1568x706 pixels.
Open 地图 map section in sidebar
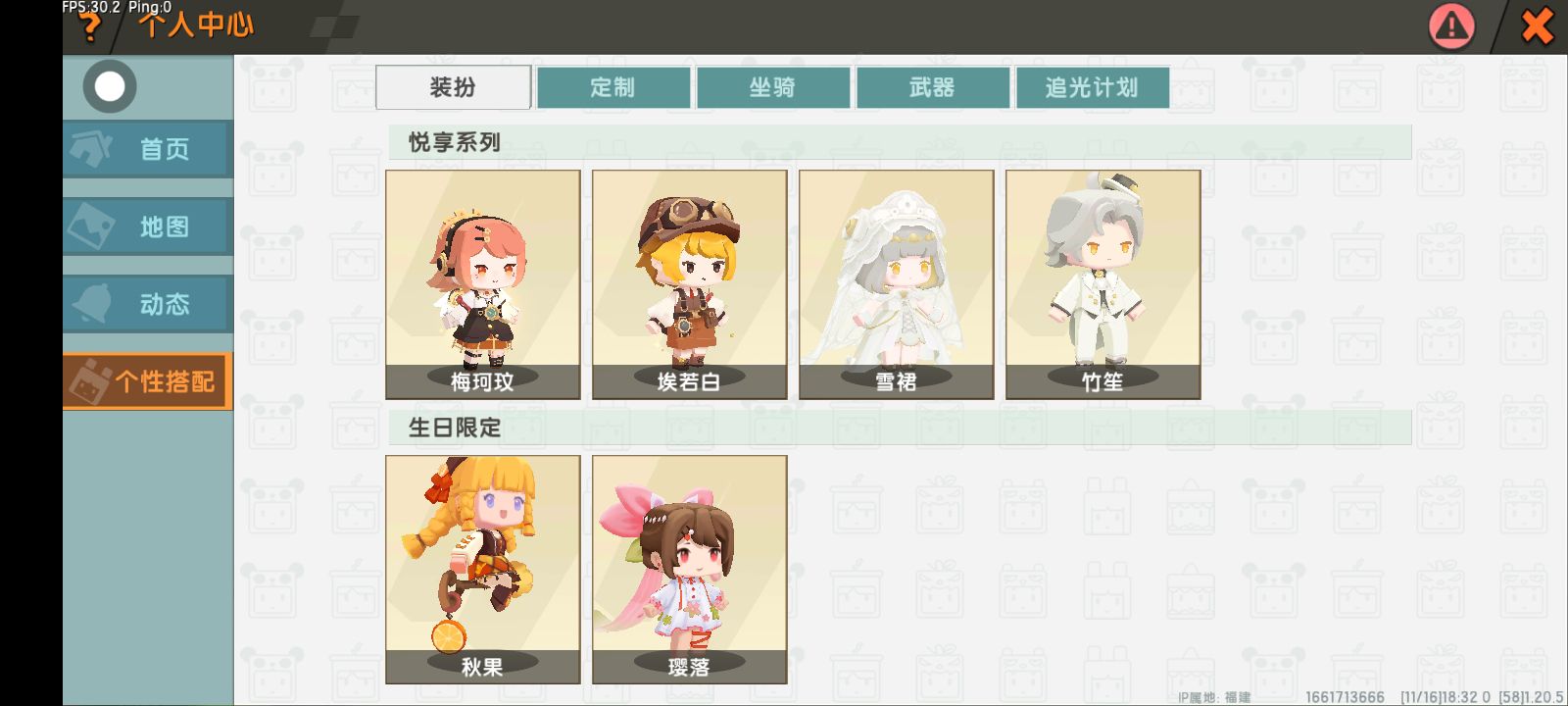148,227
